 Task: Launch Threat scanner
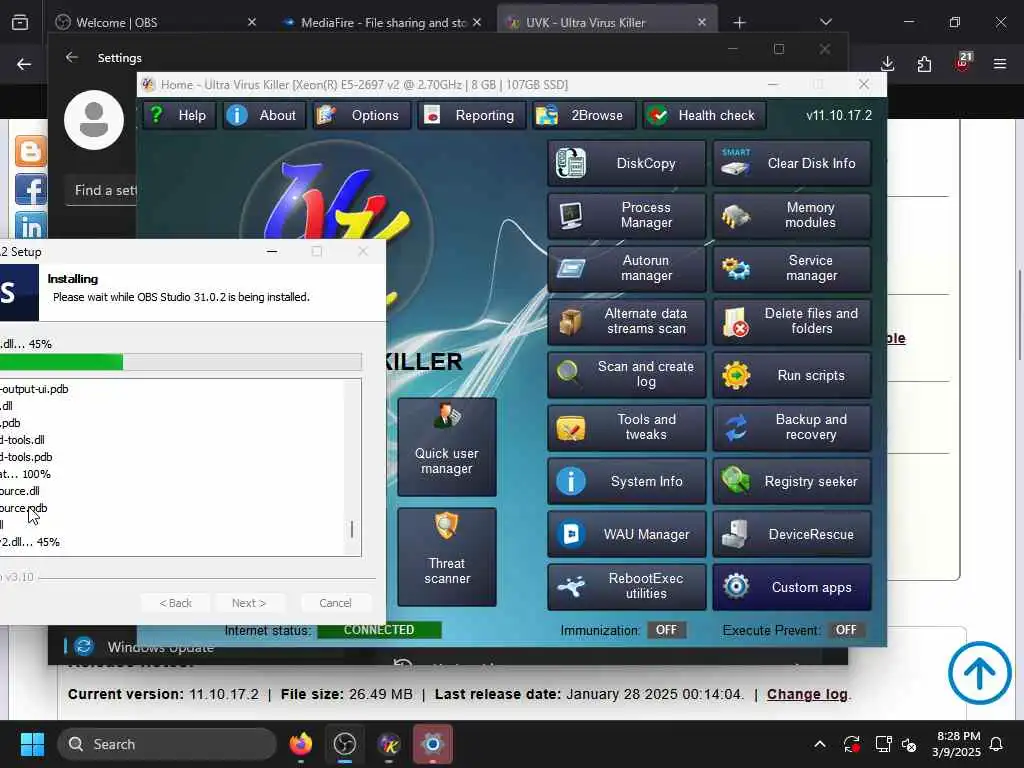point(447,557)
